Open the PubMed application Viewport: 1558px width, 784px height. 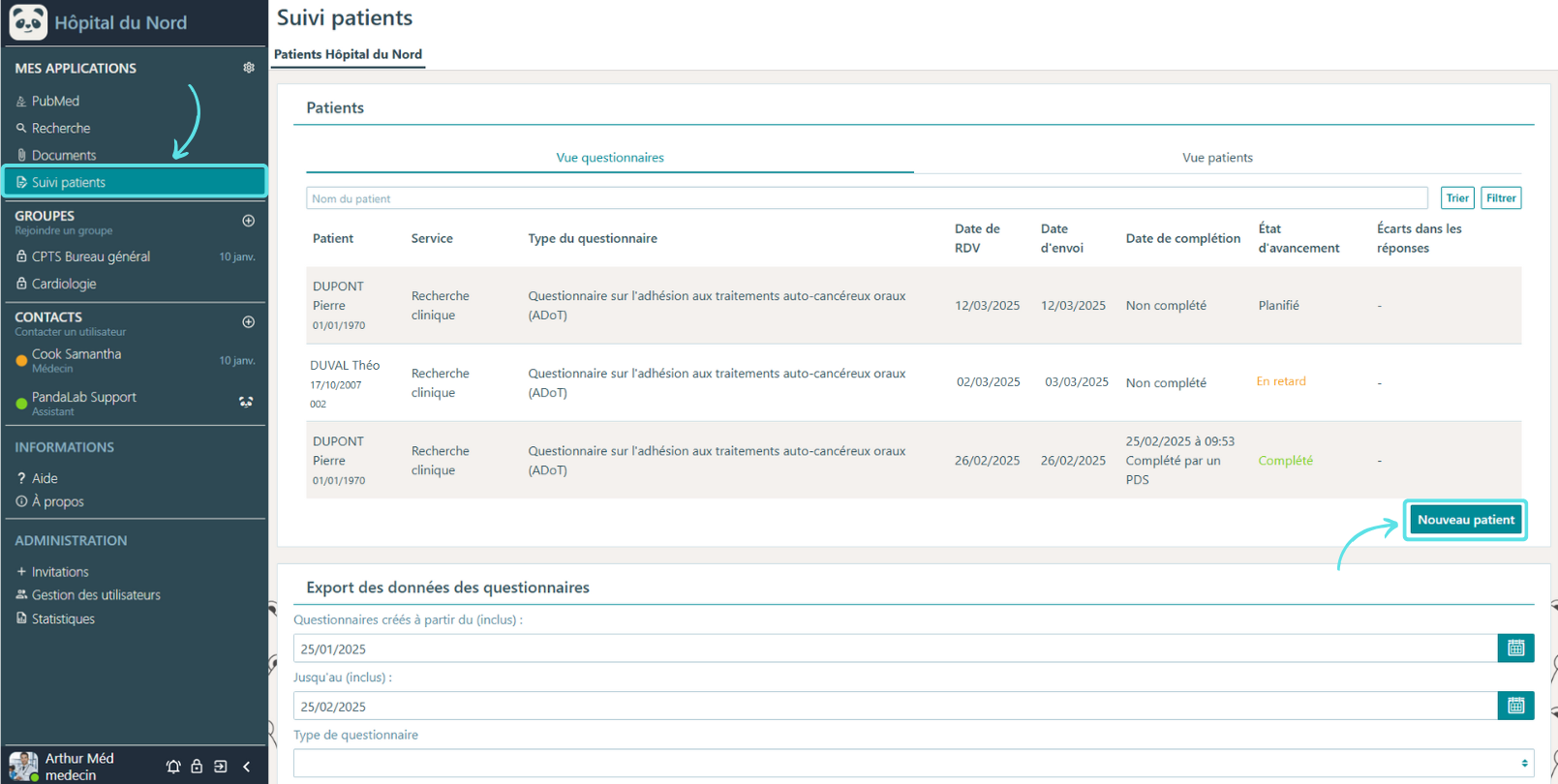pos(55,101)
